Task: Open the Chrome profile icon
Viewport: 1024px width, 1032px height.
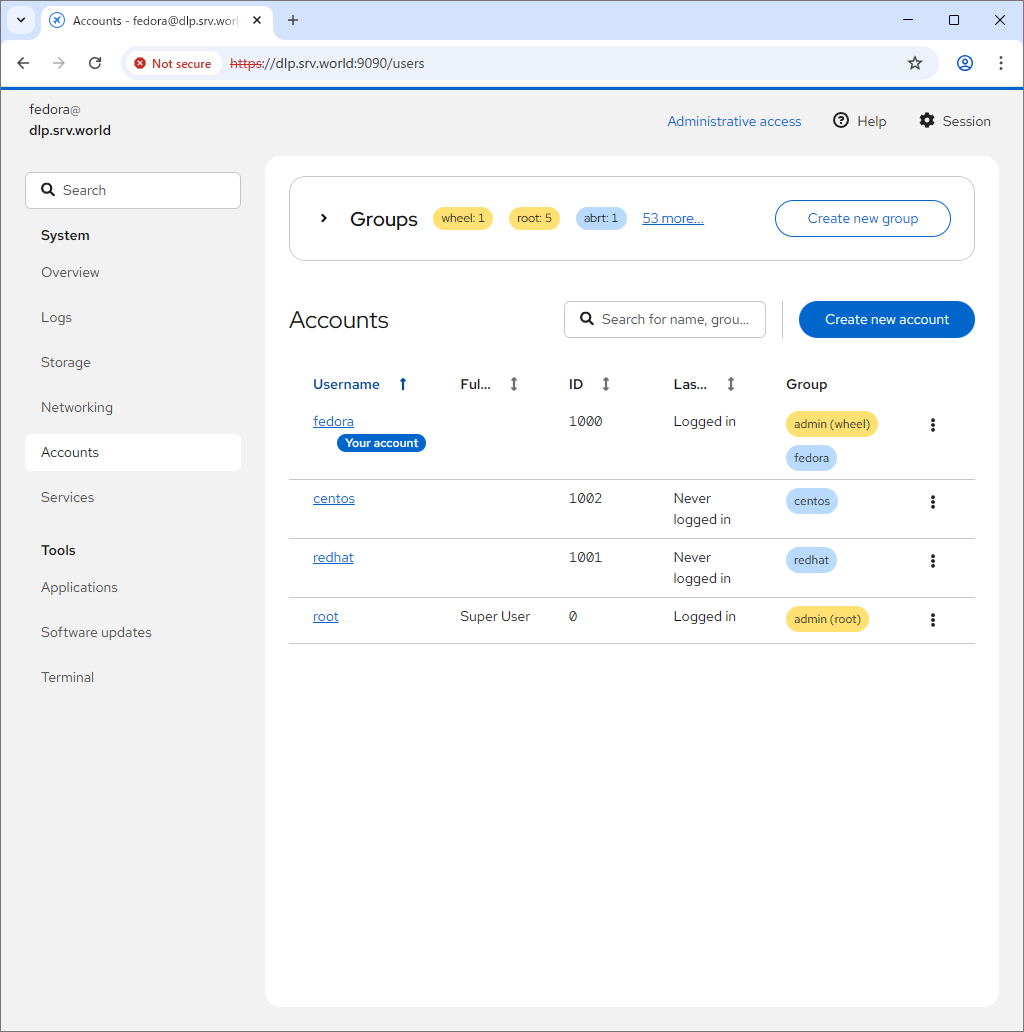Action: tap(965, 63)
